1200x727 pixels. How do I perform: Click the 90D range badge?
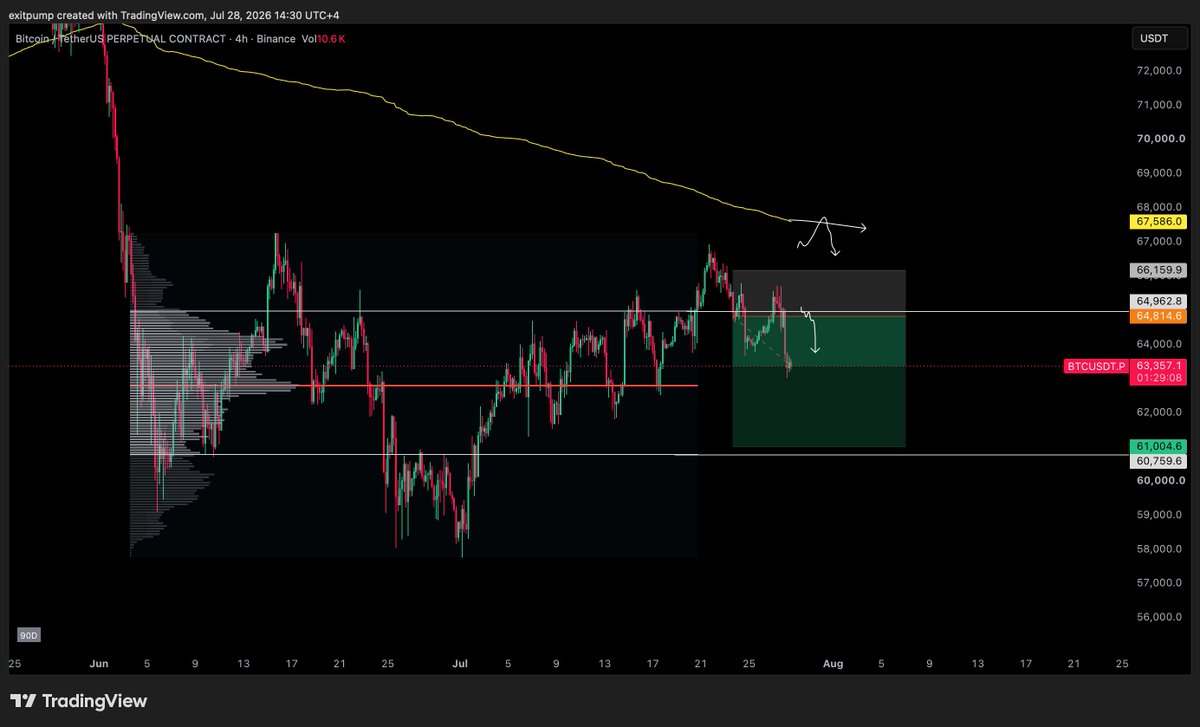(31, 635)
